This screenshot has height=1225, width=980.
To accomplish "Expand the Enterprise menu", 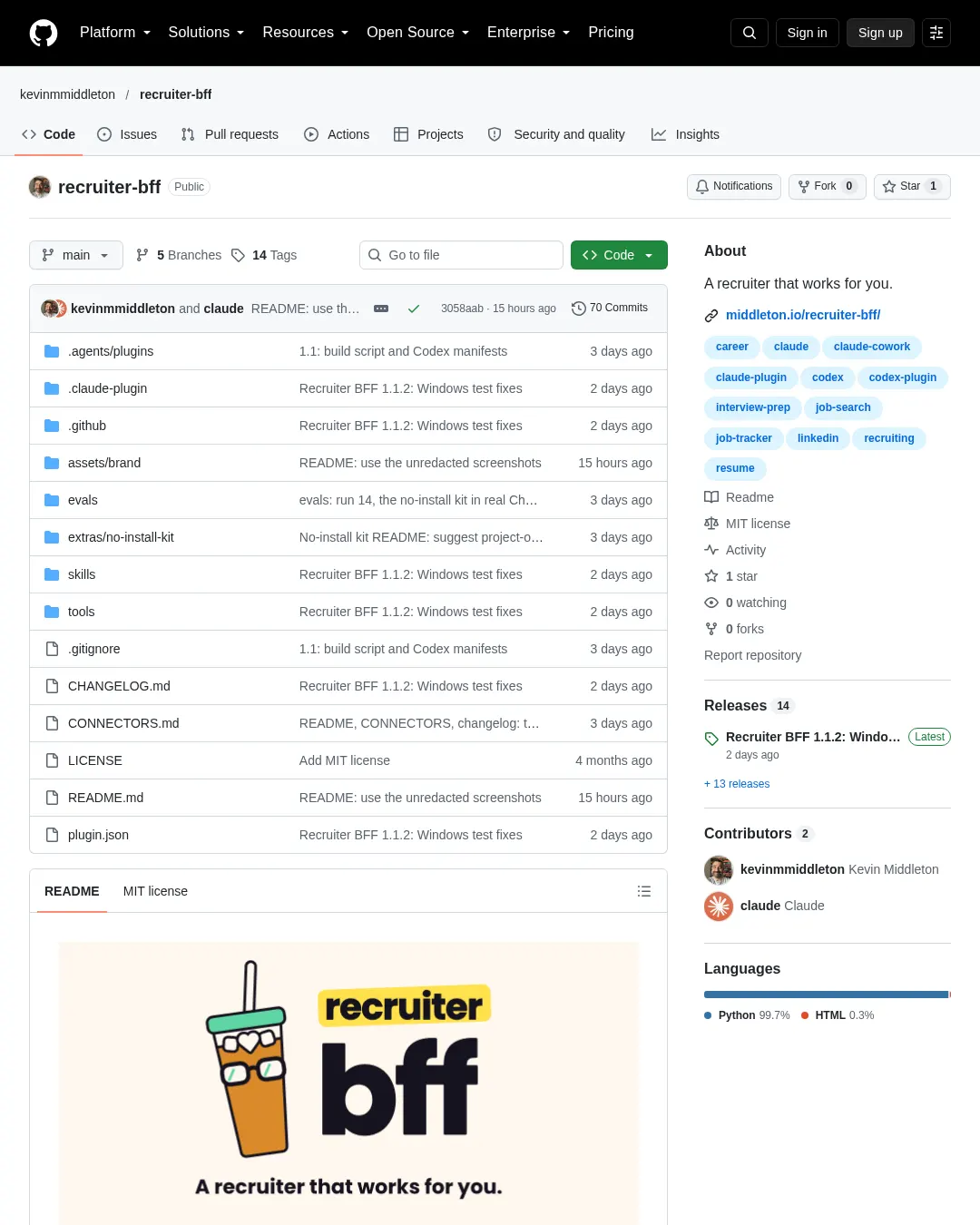I will (529, 33).
